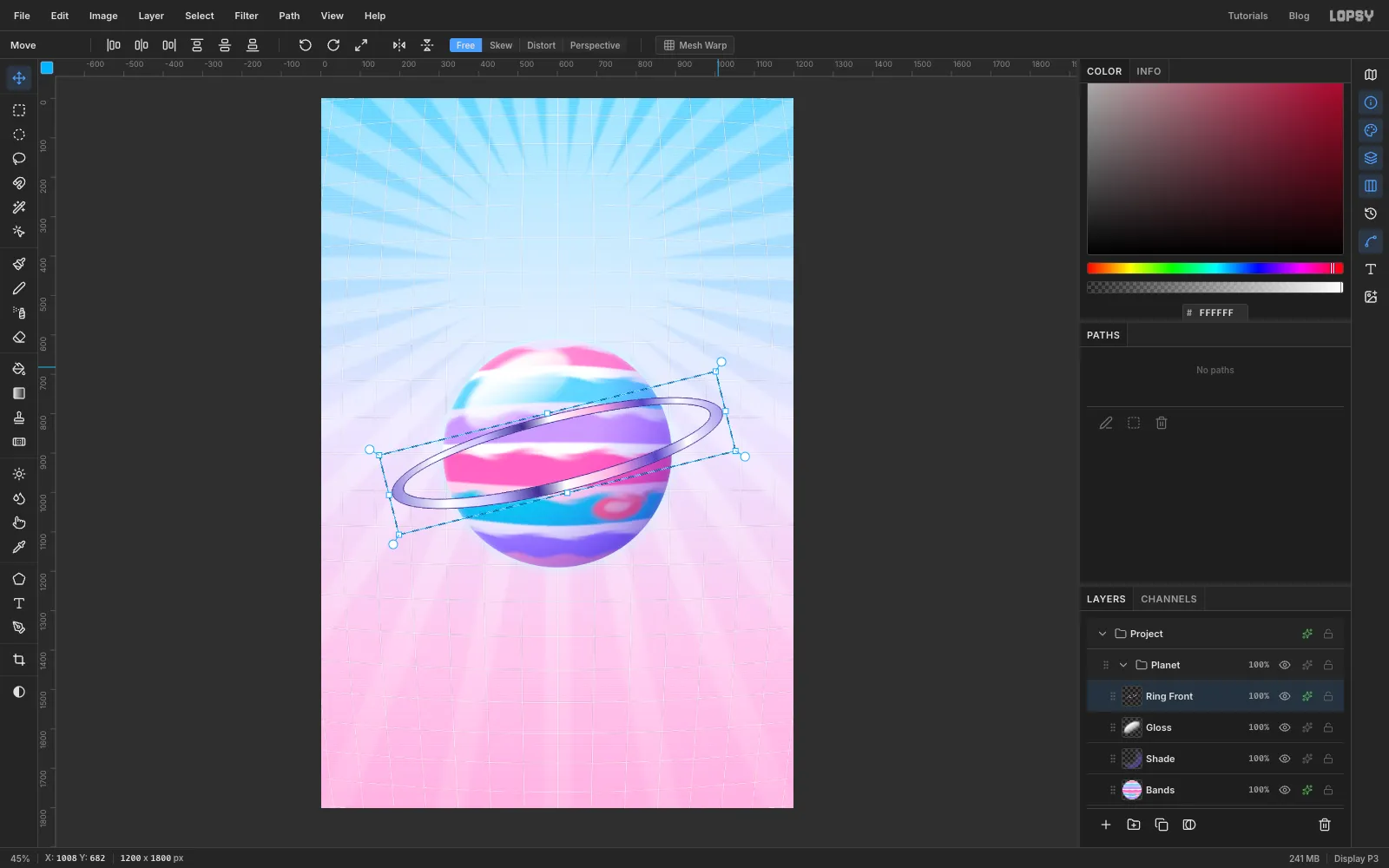
Task: Select the Pen path tool
Action: pos(19,628)
